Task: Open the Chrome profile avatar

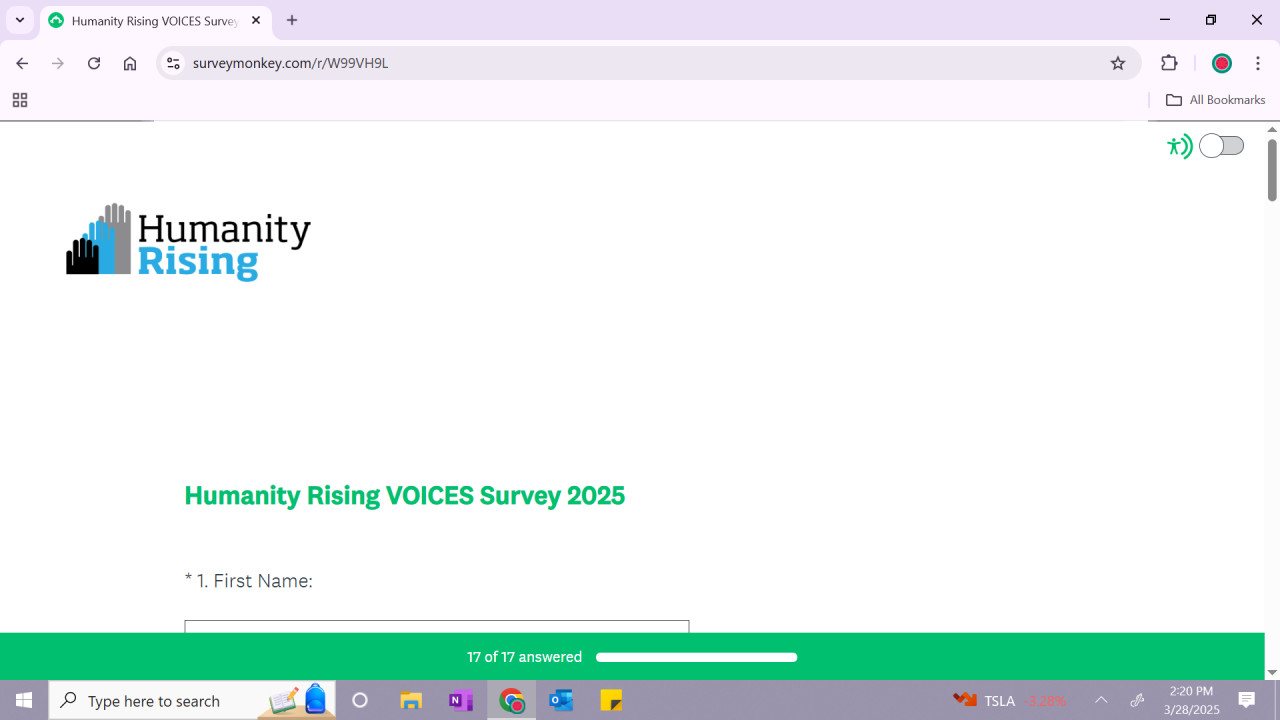Action: 1221,63
